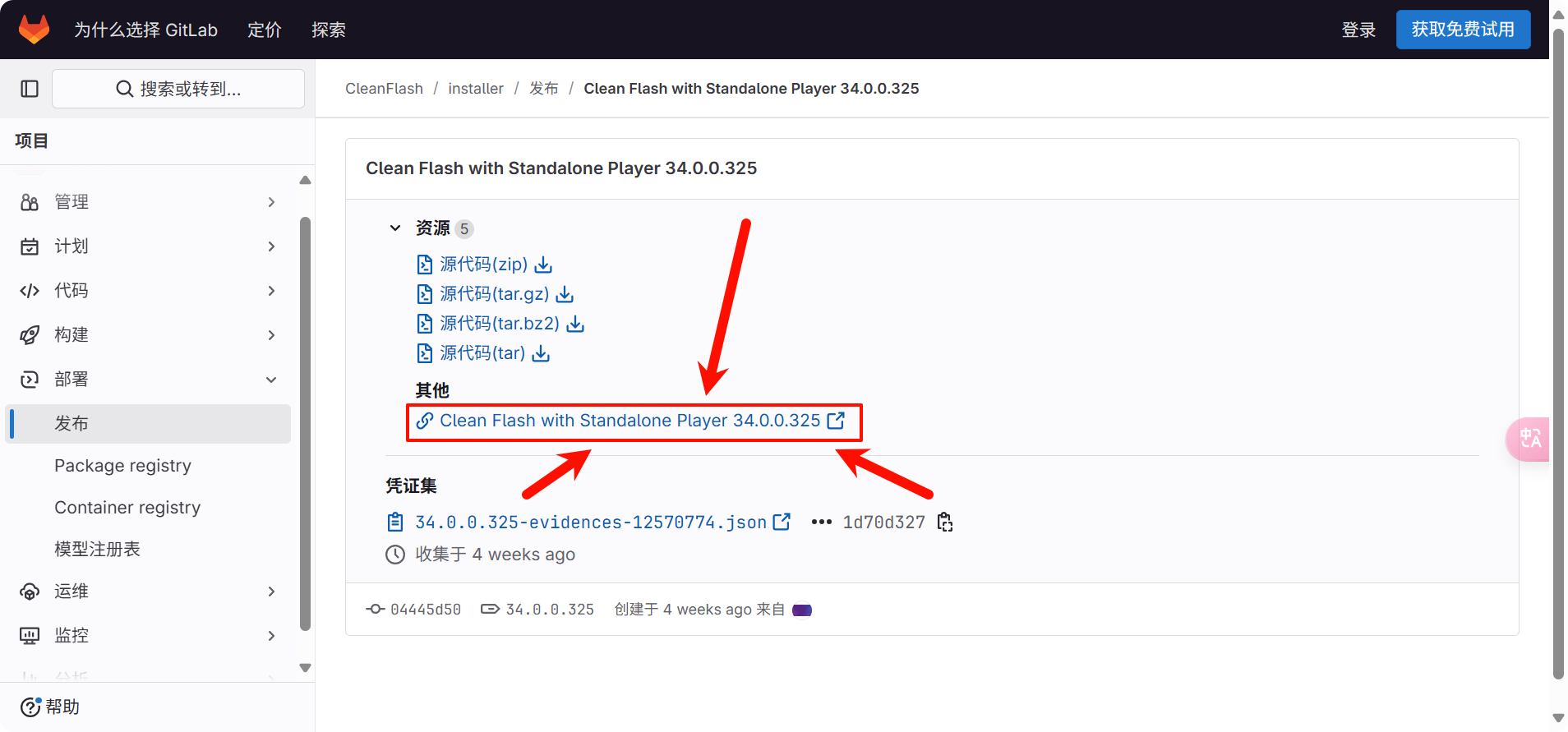Viewport: 1568px width, 732px height.
Task: Click the GitLab fox logo
Action: [x=34, y=30]
